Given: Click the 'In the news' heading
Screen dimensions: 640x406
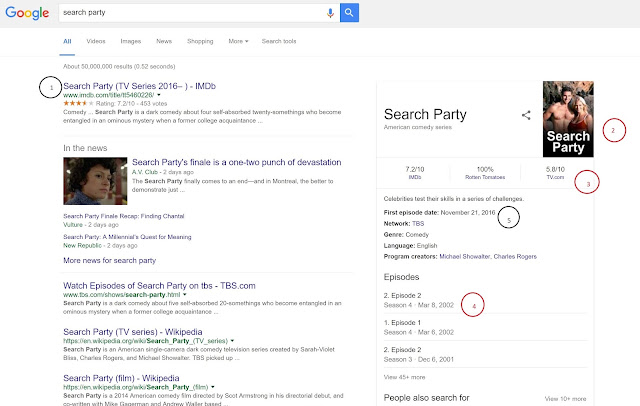Looking at the screenshot, I should pyautogui.click(x=85, y=148).
